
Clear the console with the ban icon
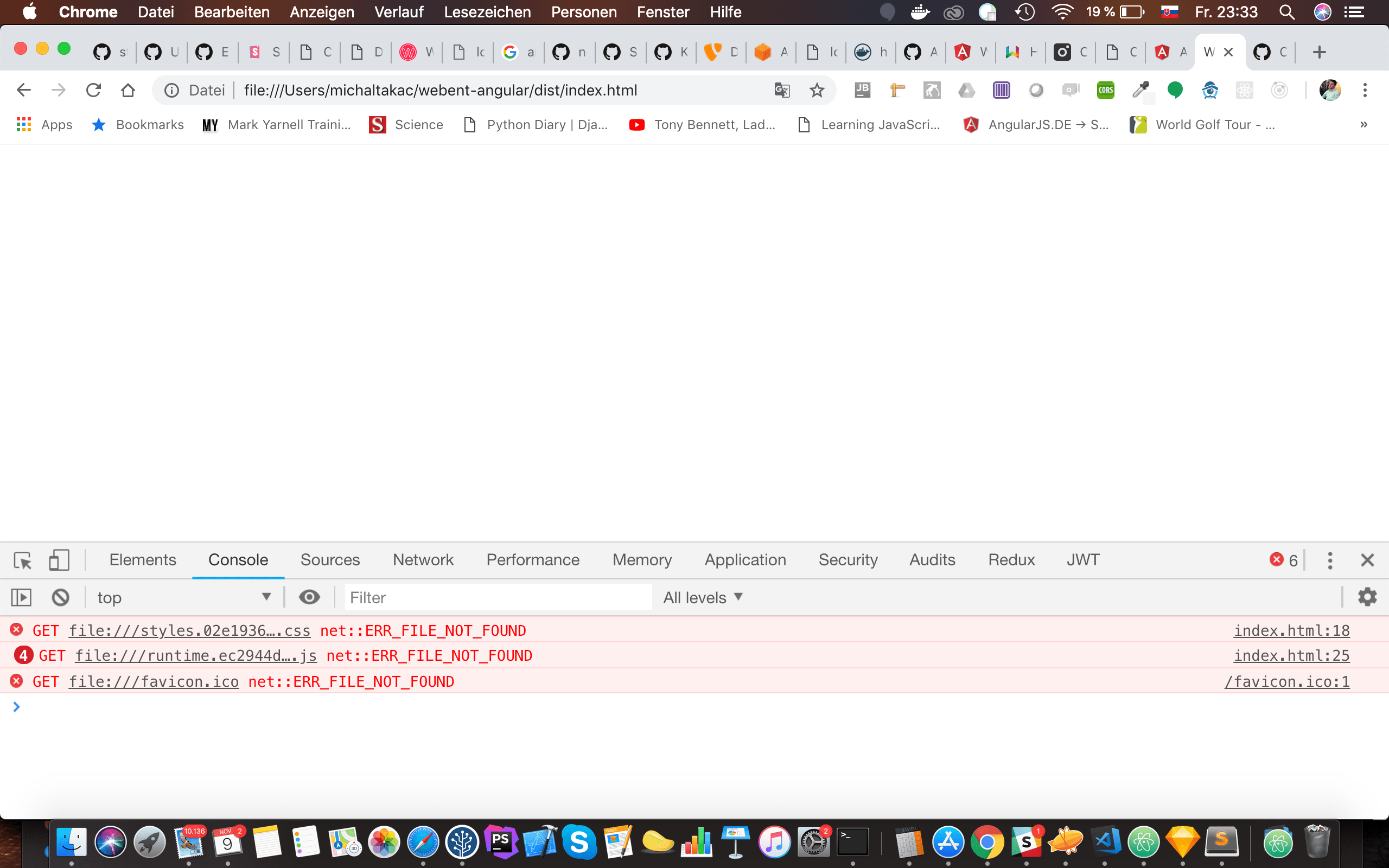60,598
